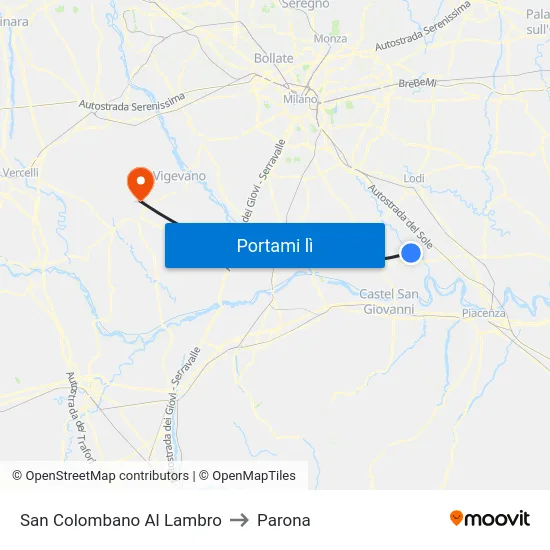The image size is (550, 550).
Task: Click the Autostrada del Sole label
Action: coord(400,216)
